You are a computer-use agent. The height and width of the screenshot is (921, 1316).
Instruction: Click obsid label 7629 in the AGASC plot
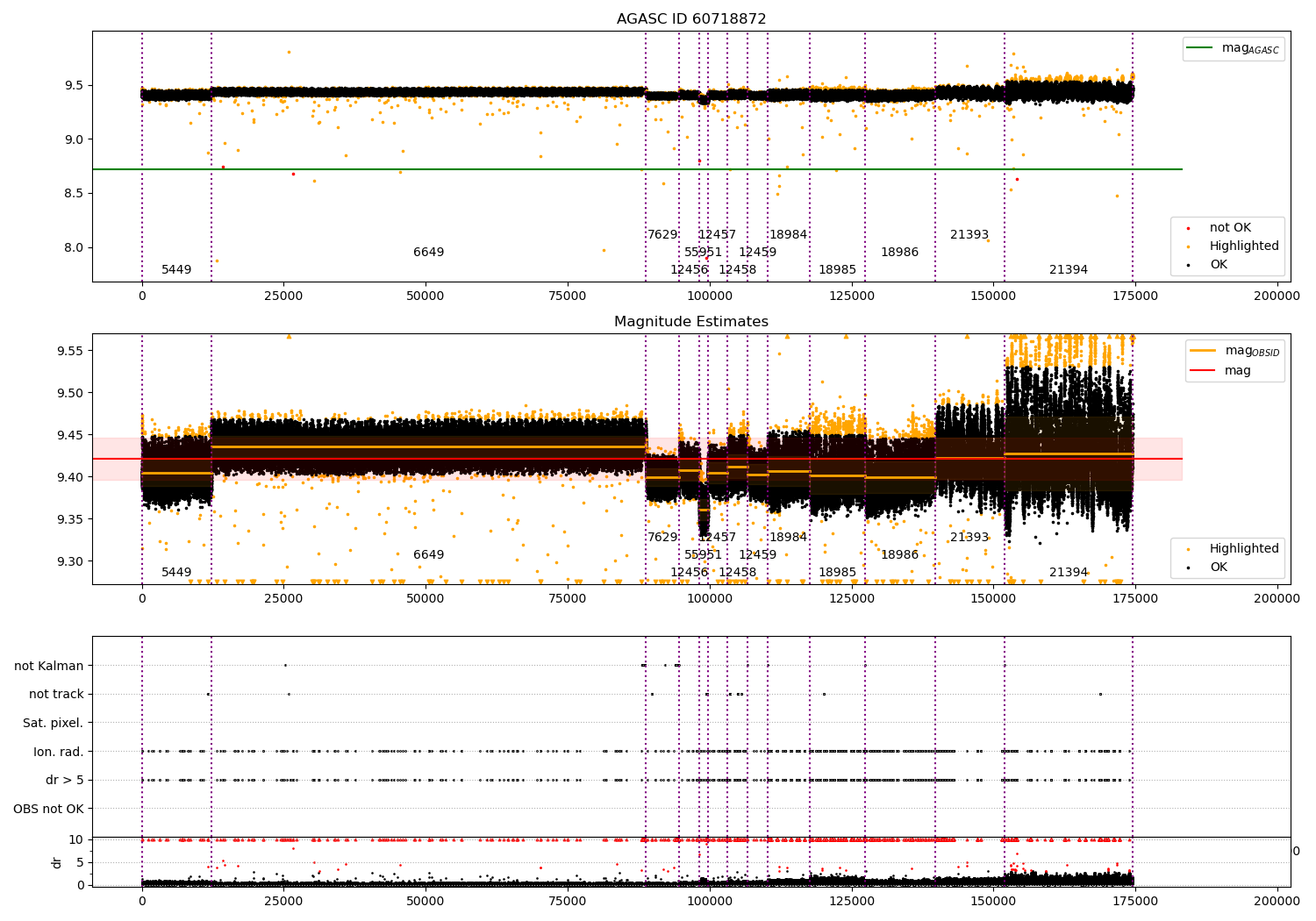[x=662, y=234]
